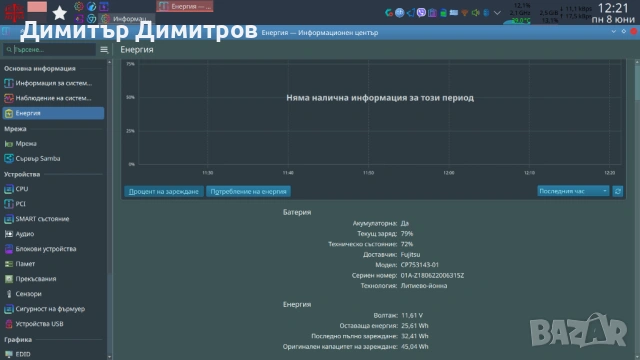
Task: Open the Мрежа sidebar item
Action: (53, 144)
